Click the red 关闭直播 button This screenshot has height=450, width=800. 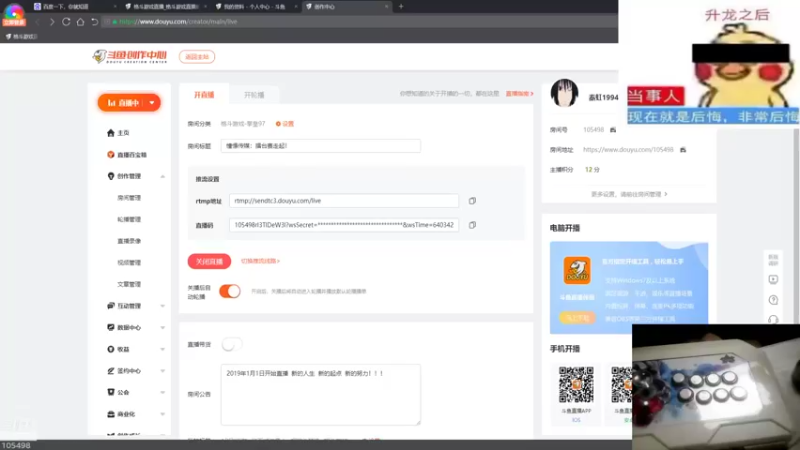pos(209,261)
